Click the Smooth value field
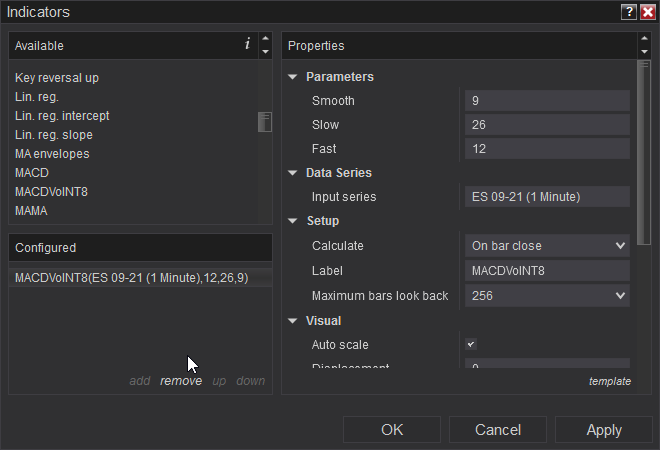 pos(547,101)
